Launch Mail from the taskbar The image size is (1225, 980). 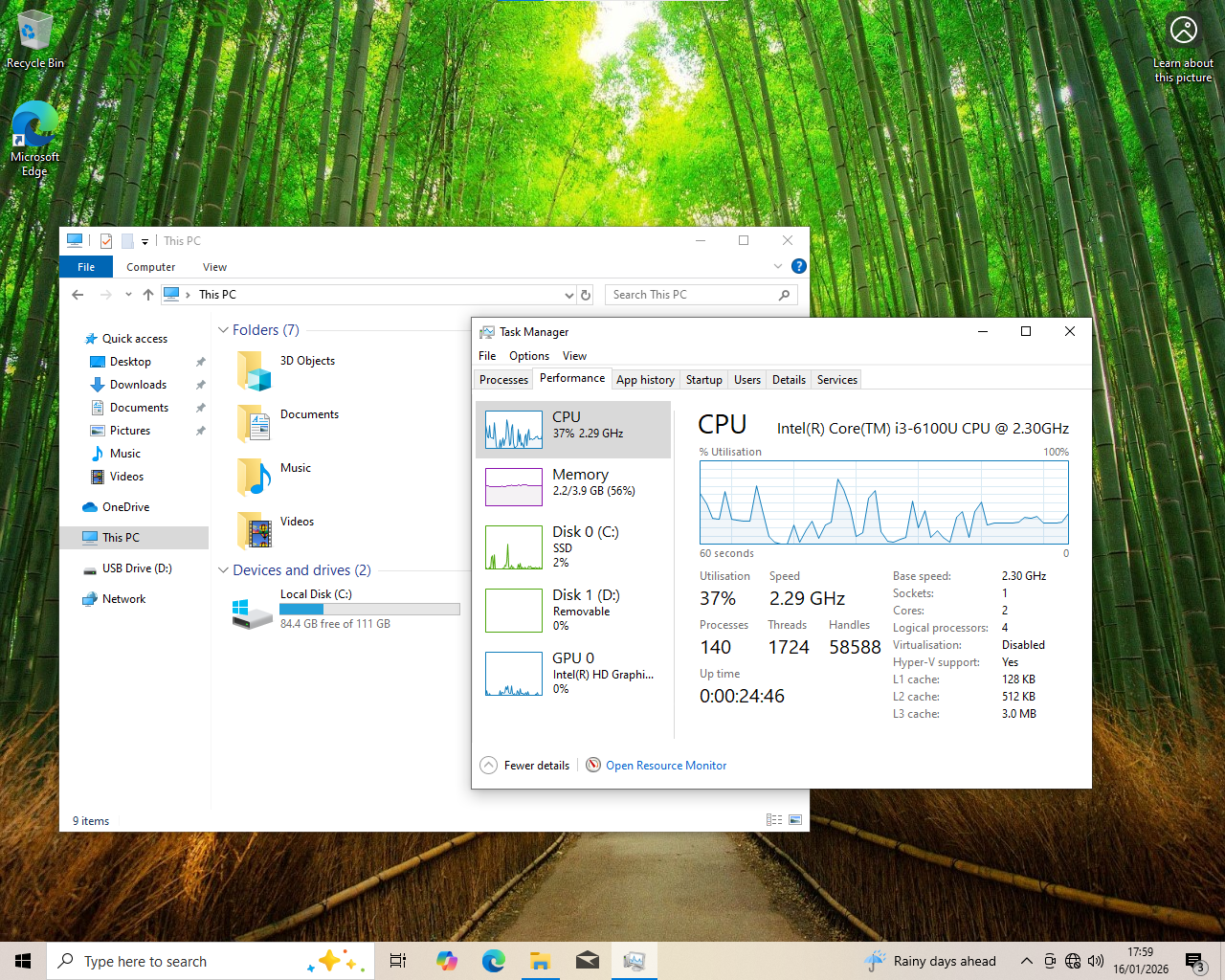[x=588, y=960]
